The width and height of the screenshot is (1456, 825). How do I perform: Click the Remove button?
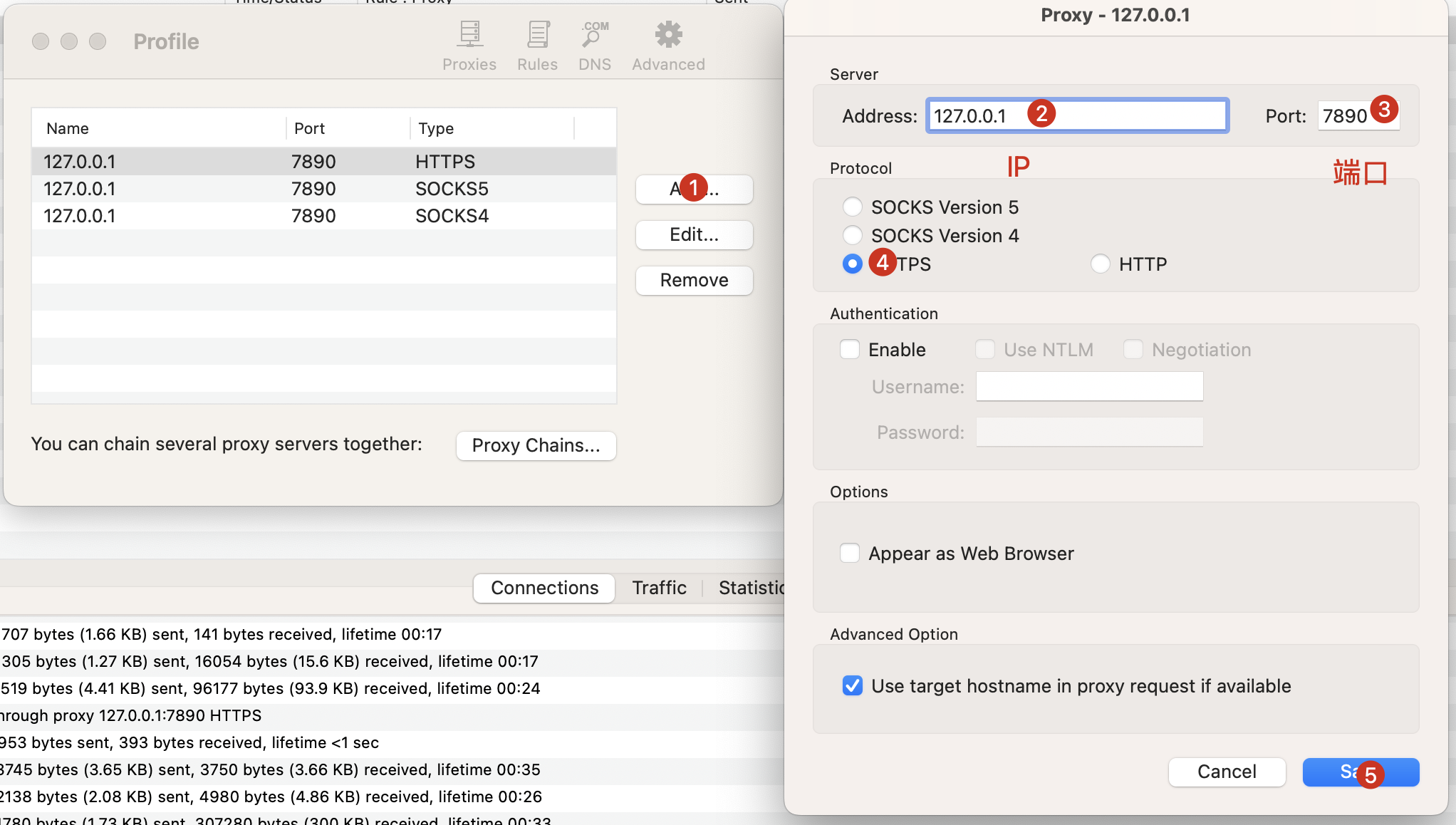694,281
